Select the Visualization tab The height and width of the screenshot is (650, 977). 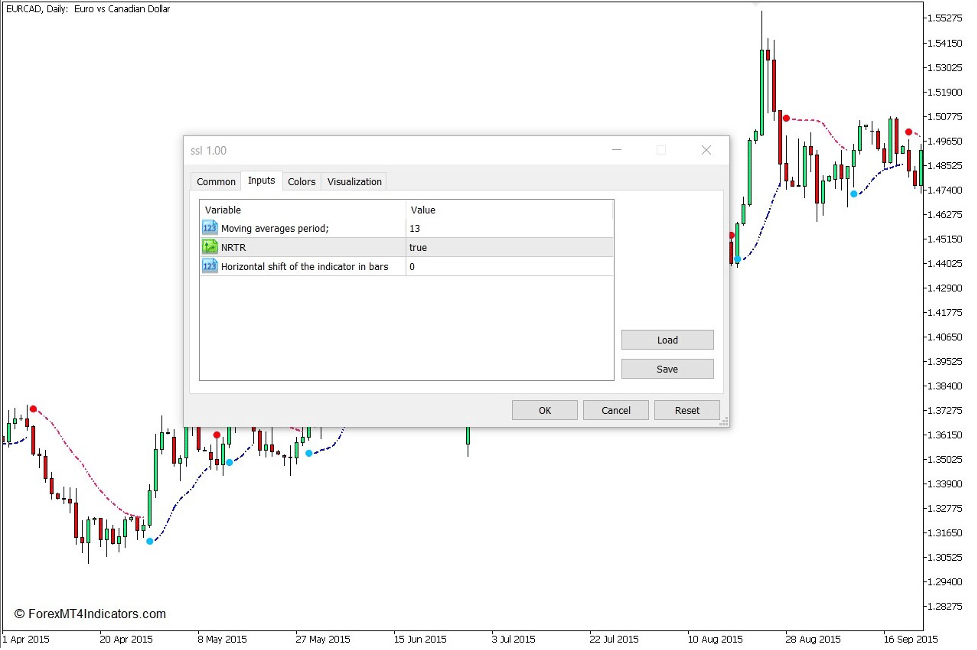click(354, 181)
